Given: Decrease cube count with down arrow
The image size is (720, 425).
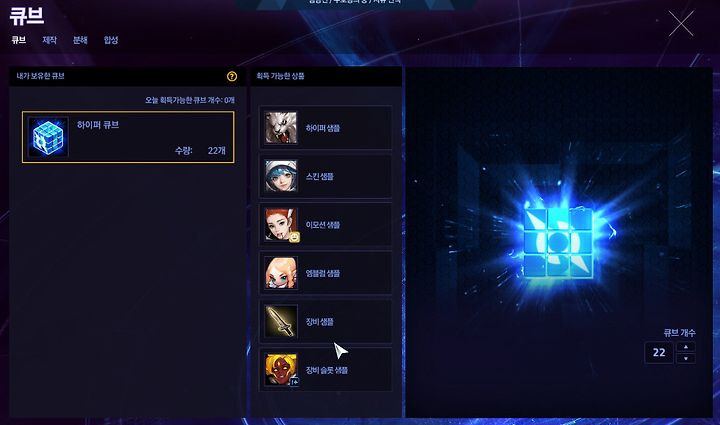Looking at the screenshot, I should 686,358.
